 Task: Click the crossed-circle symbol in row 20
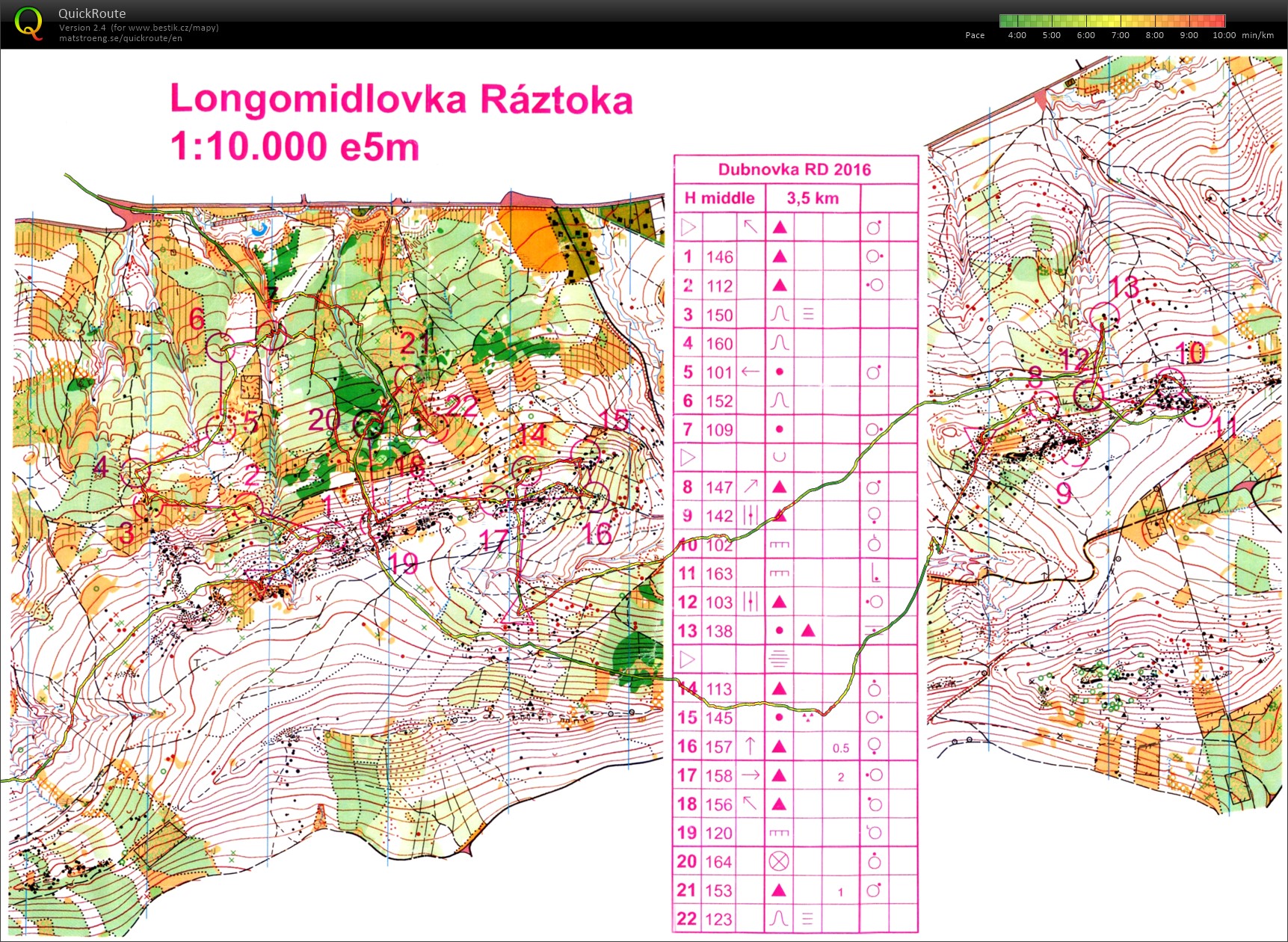tap(778, 861)
